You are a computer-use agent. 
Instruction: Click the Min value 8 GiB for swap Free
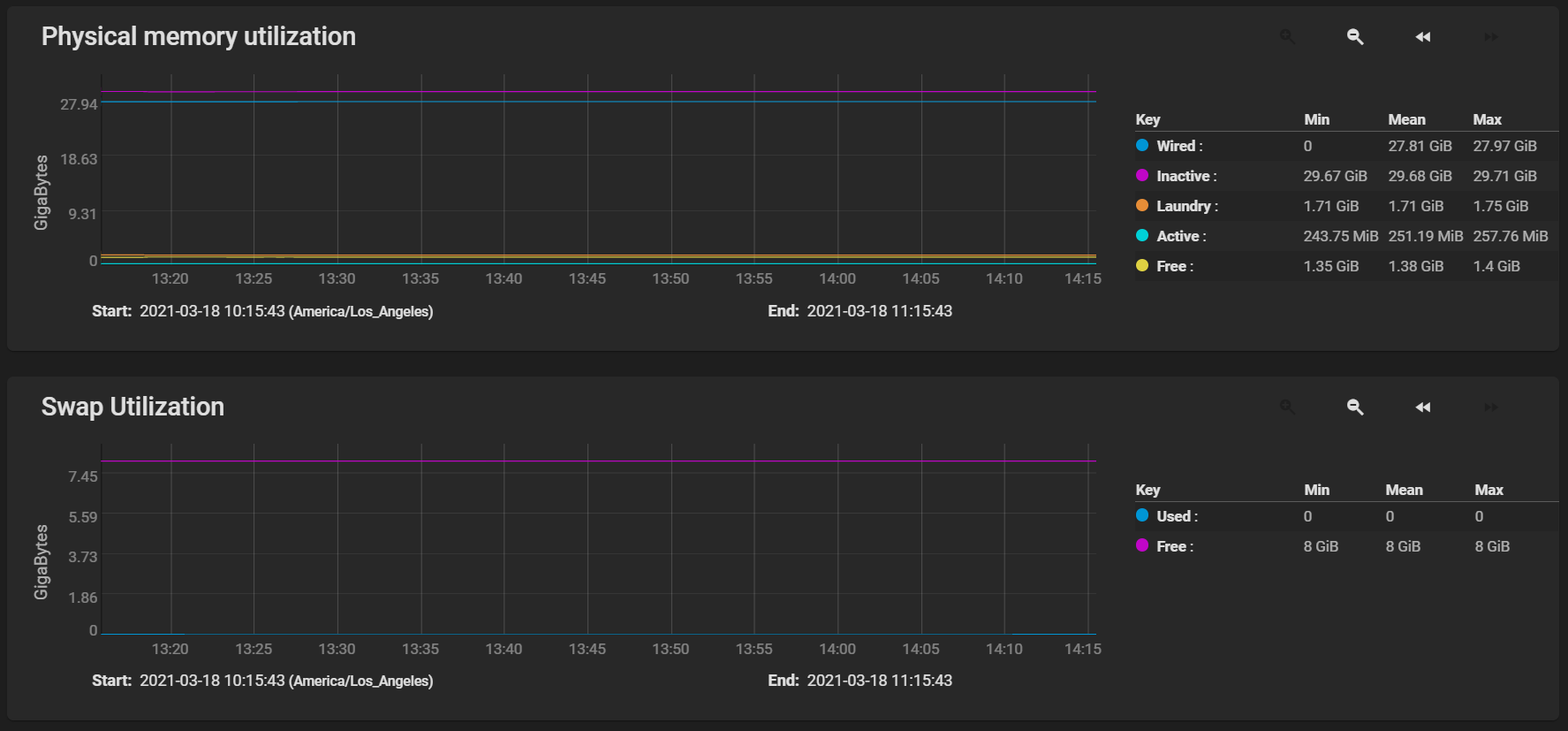[1321, 546]
